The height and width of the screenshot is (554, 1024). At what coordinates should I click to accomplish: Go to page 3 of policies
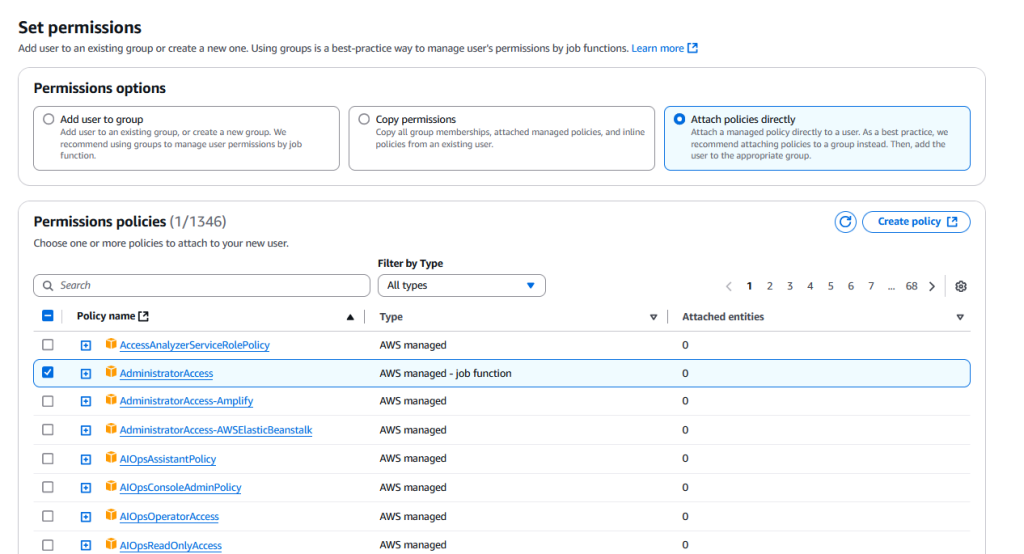point(790,286)
